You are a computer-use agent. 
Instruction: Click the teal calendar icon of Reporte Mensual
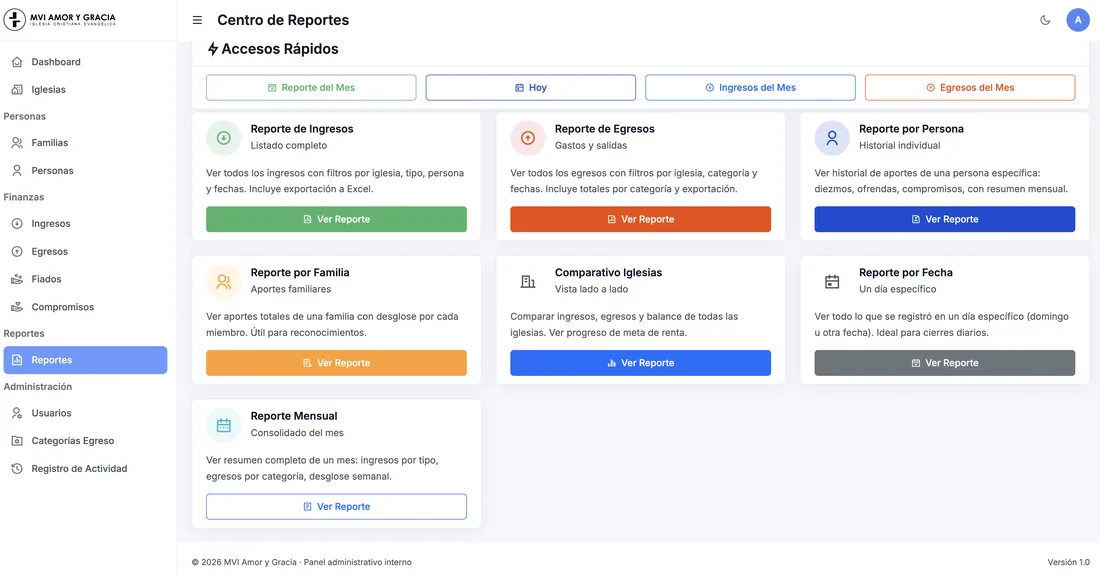224,425
